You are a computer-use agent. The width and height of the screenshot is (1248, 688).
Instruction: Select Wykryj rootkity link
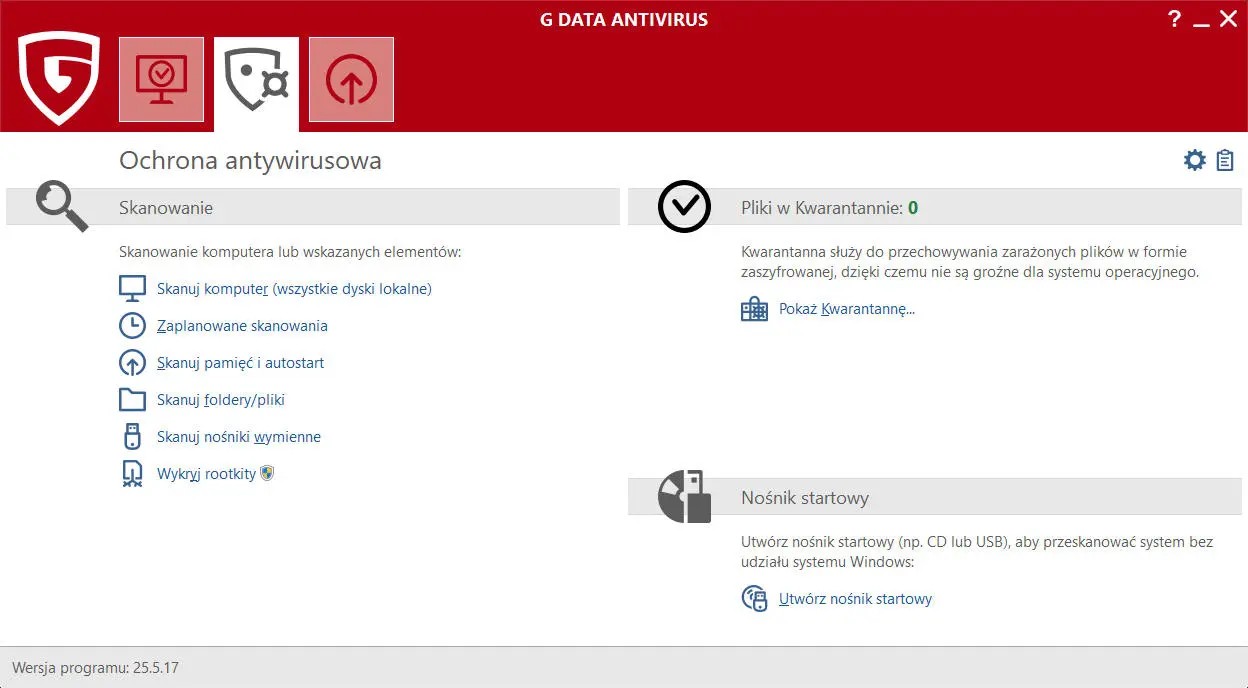pos(206,474)
